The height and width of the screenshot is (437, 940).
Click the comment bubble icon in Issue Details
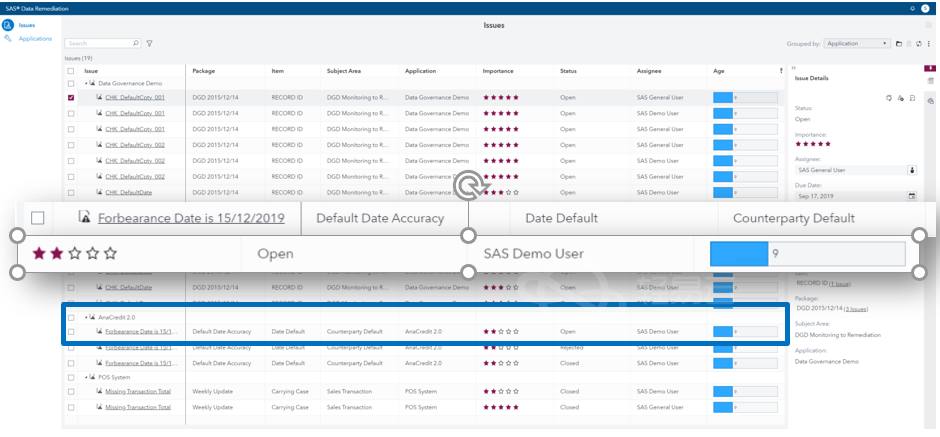pyautogui.click(x=889, y=98)
